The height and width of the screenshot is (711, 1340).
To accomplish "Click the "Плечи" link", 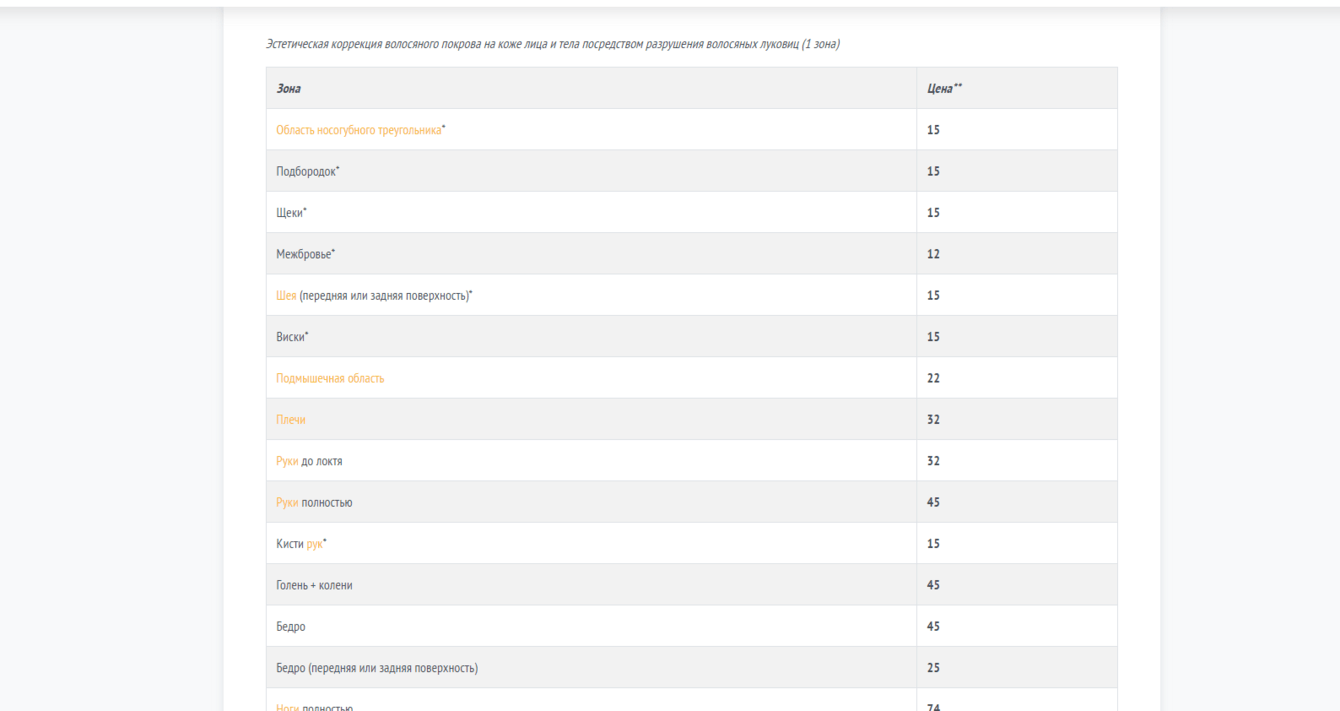I will click(x=291, y=420).
